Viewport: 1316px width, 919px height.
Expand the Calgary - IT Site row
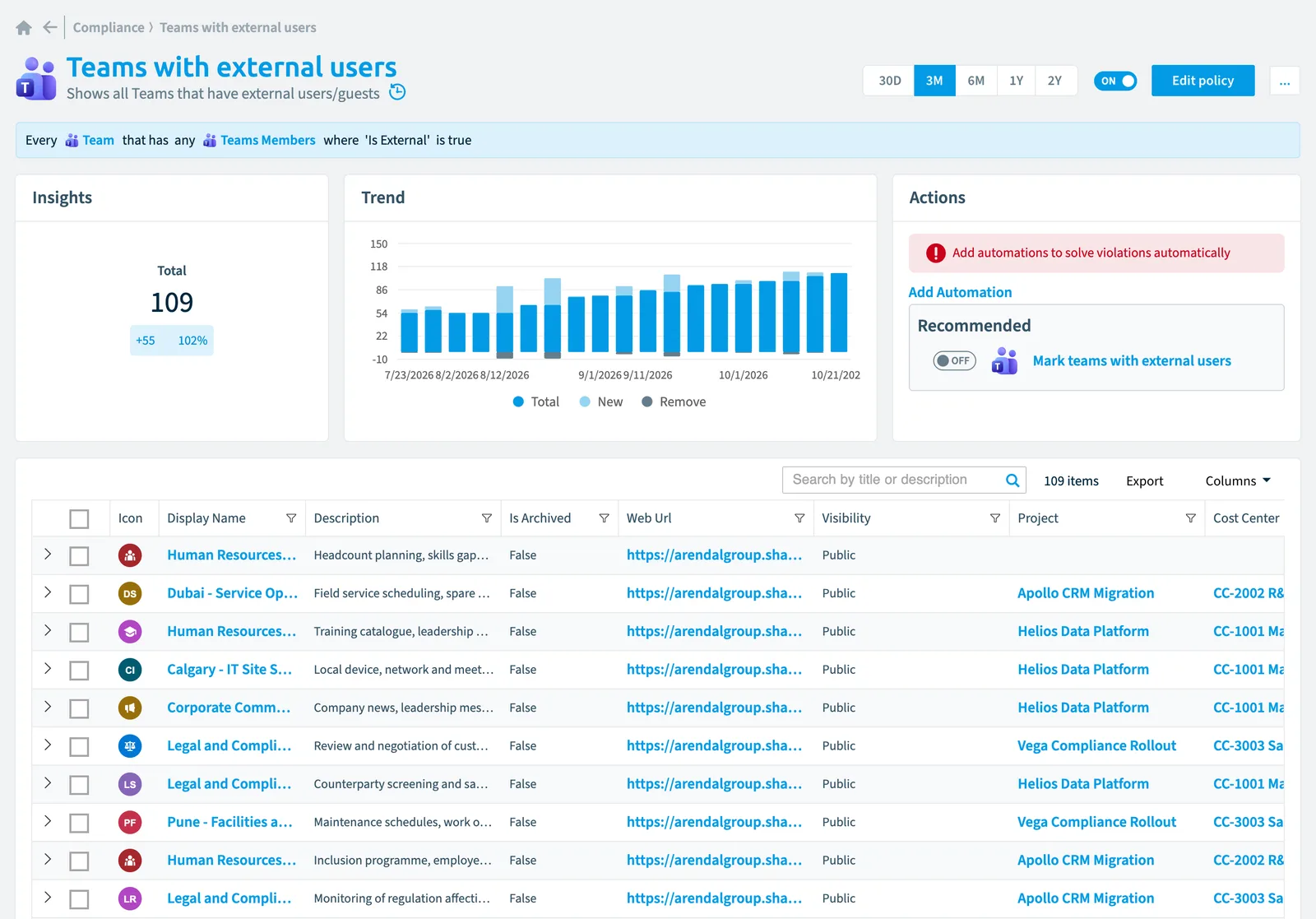click(x=48, y=669)
